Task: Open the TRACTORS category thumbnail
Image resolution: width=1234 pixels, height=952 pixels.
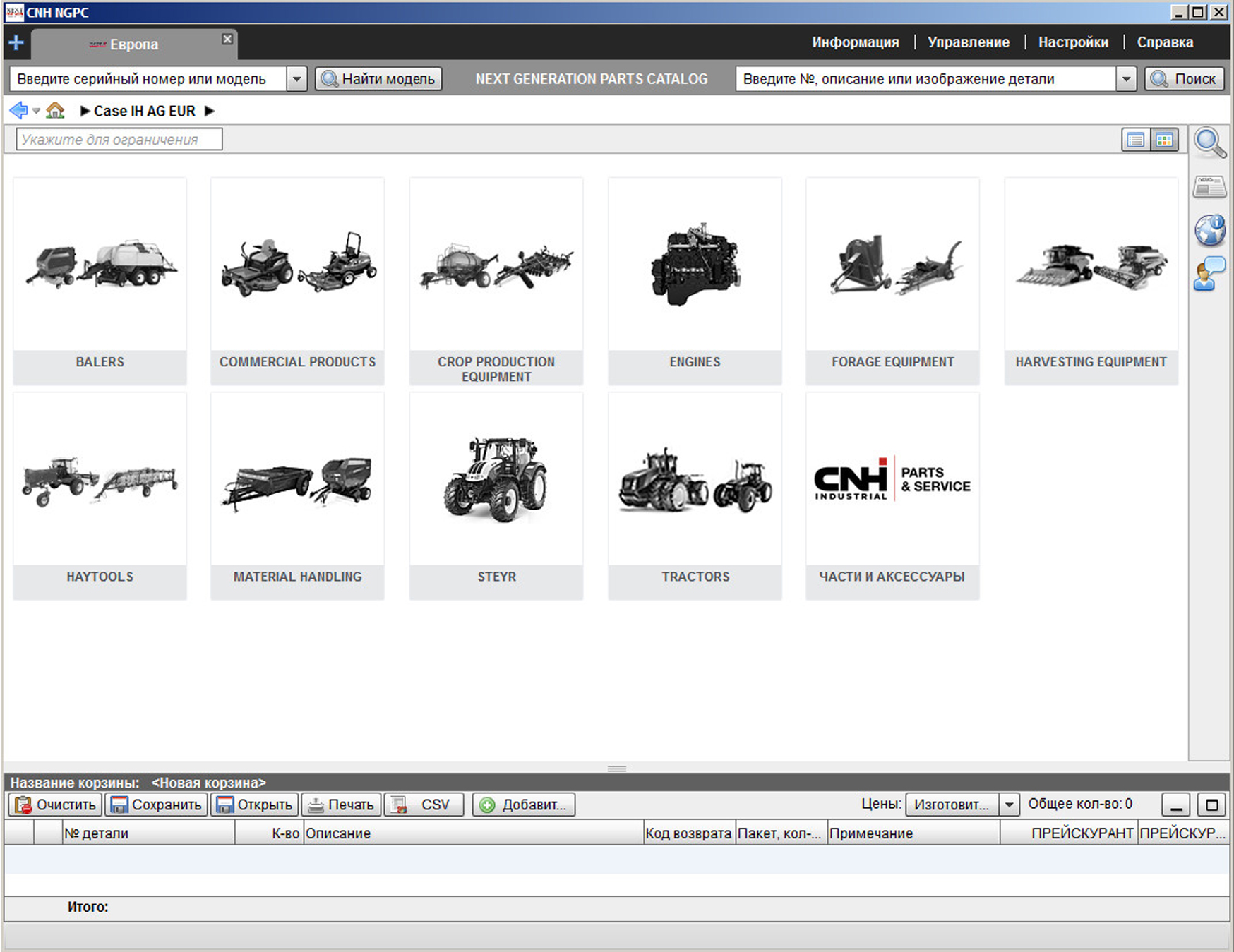Action: (x=695, y=495)
